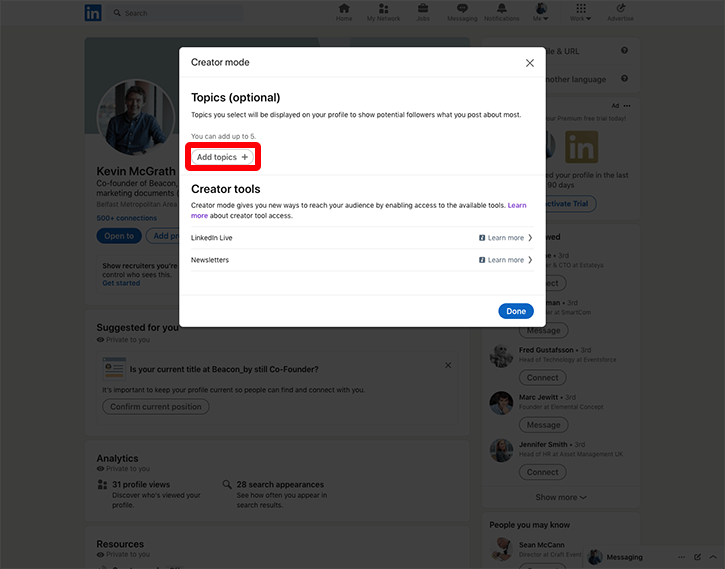Message Marc Jewitt
Image resolution: width=725 pixels, height=569 pixels.
[x=543, y=425]
